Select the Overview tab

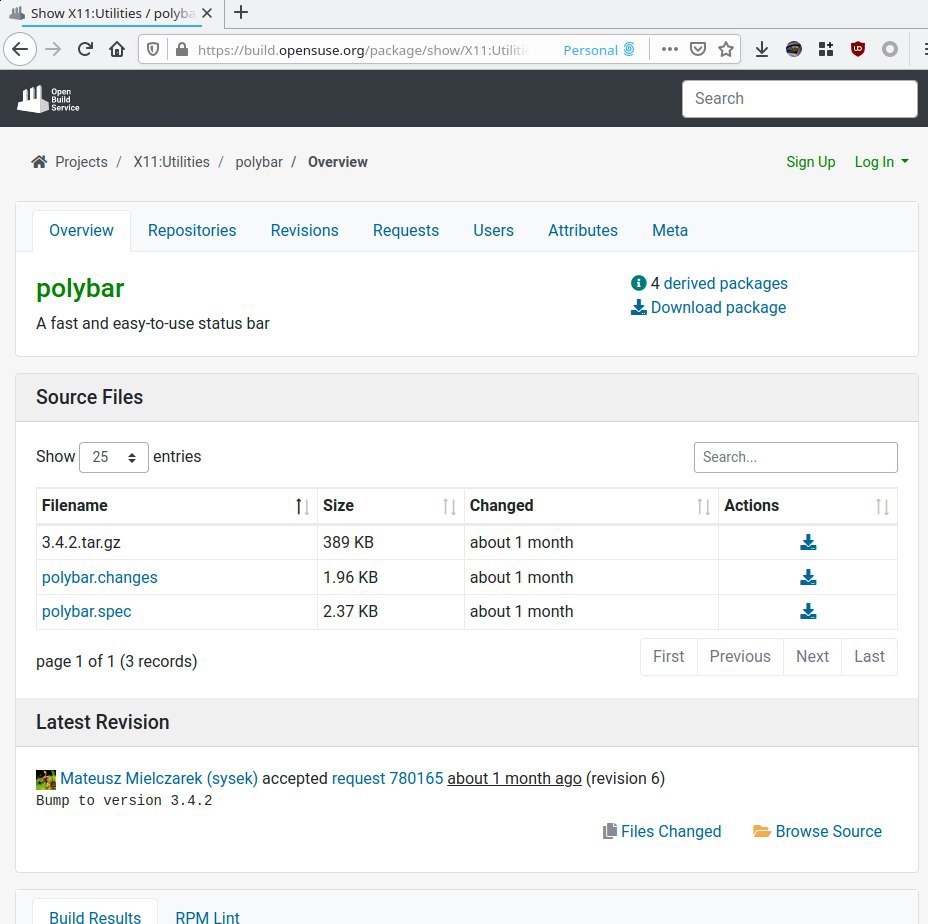click(x=81, y=230)
